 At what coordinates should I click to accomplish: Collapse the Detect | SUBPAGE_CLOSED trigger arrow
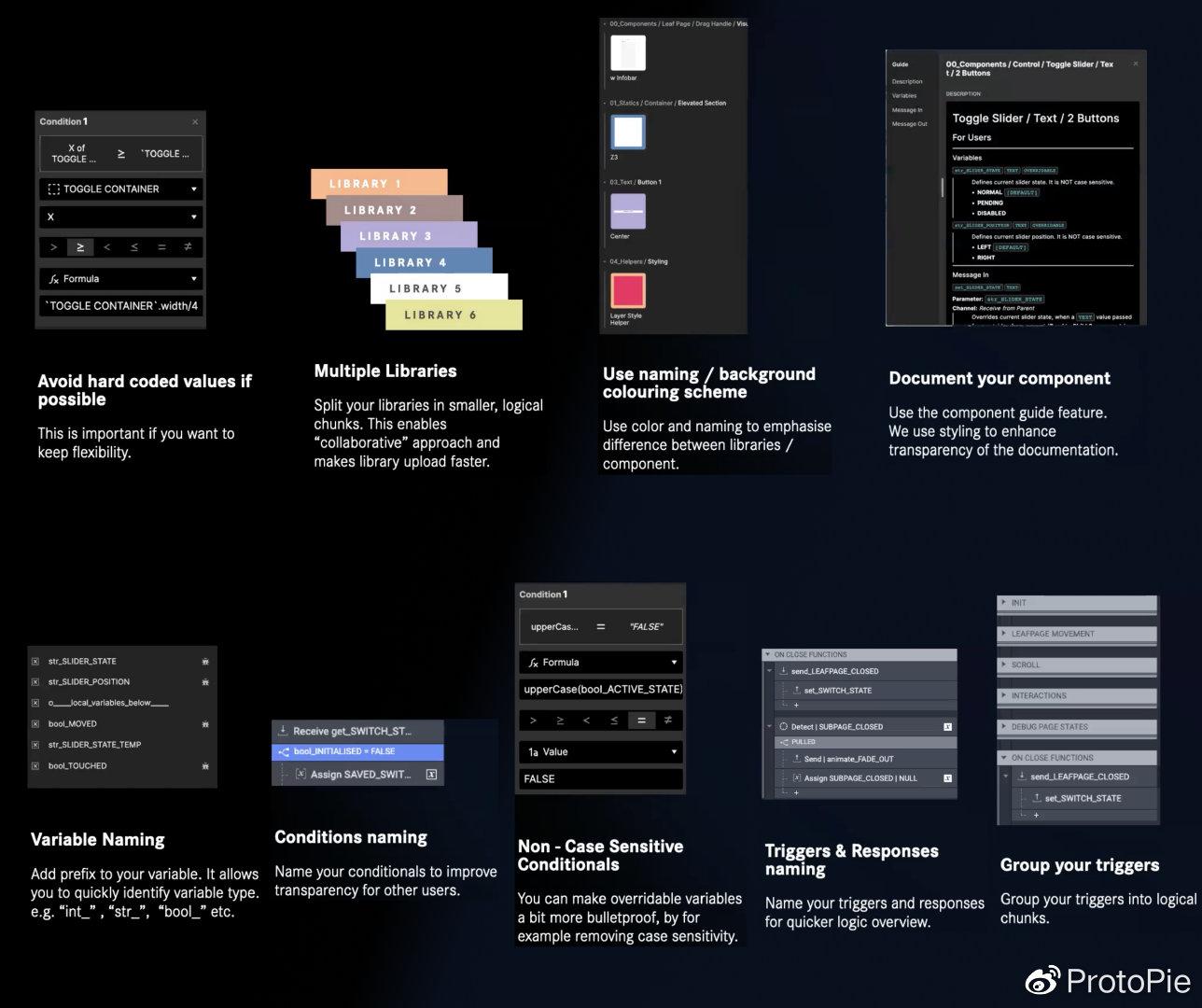pyautogui.click(x=770, y=726)
